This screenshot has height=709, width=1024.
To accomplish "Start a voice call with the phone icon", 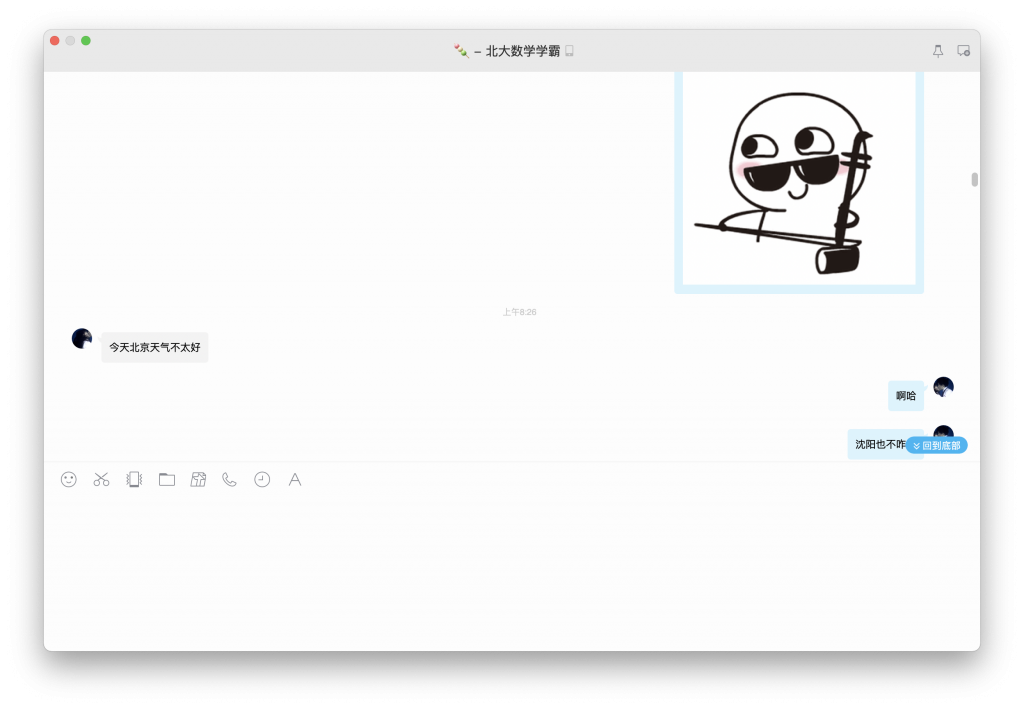I will [228, 480].
